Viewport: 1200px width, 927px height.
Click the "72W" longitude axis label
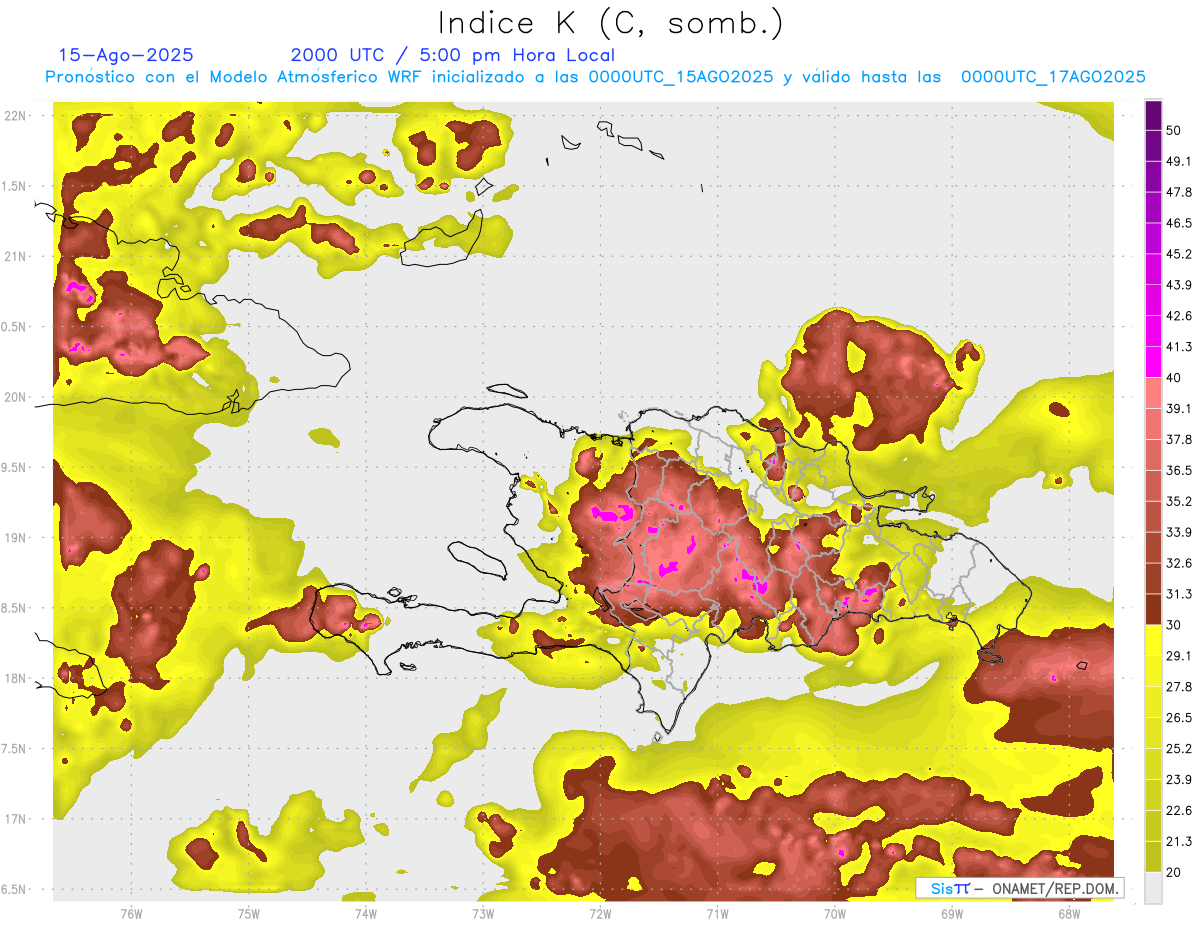point(600,913)
